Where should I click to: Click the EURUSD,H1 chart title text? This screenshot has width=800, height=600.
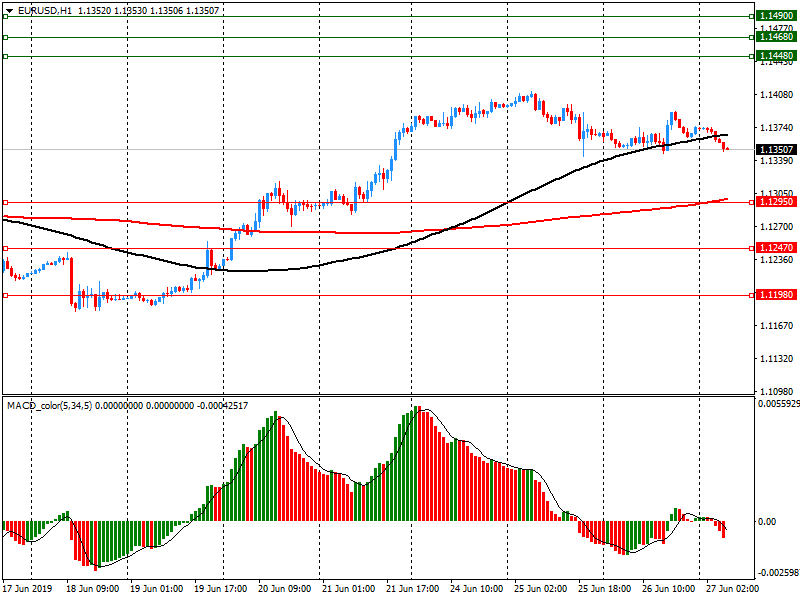(45, 11)
